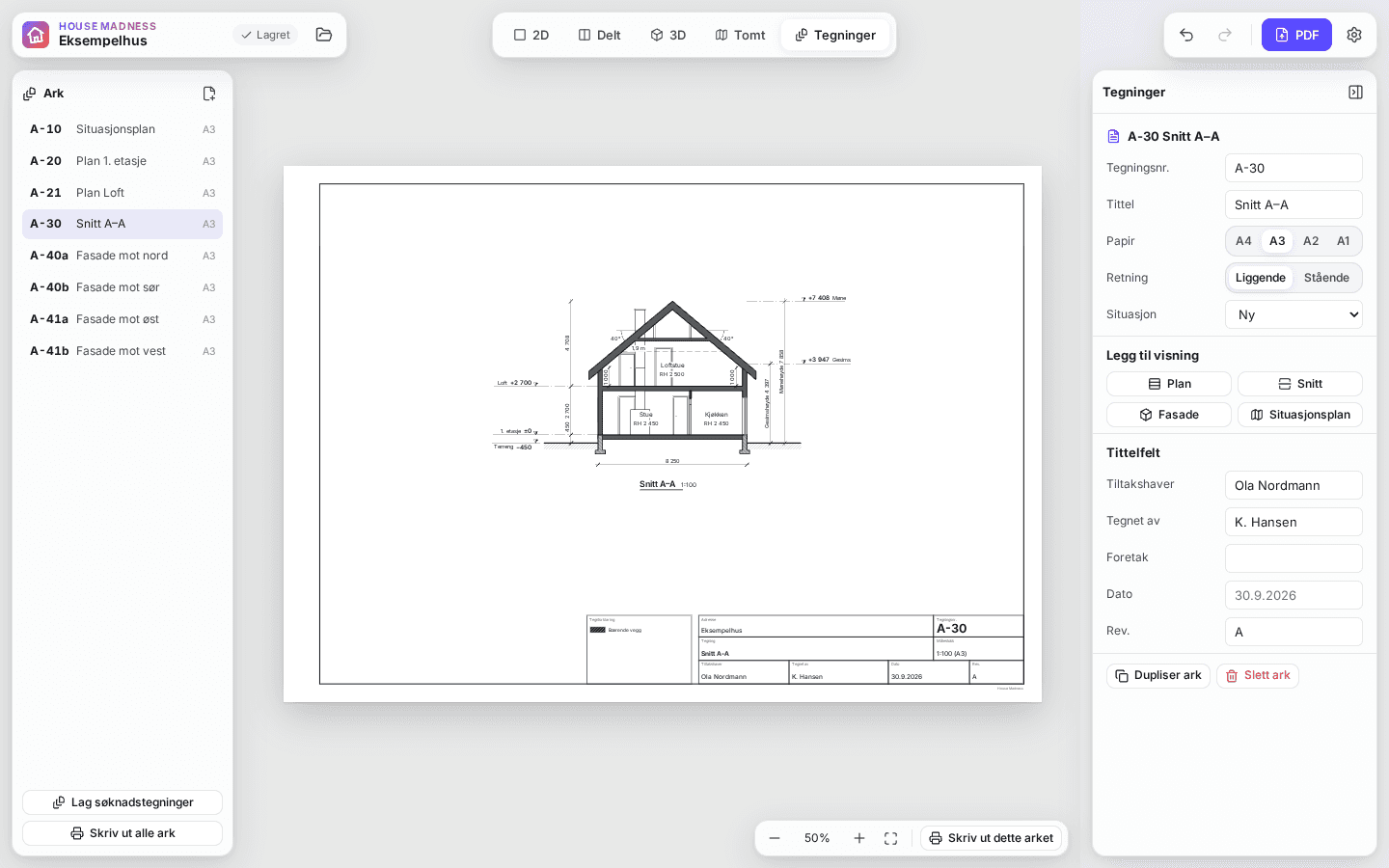Add a new sheet in Ark panel
Viewport: 1389px width, 868px height.
(x=209, y=94)
